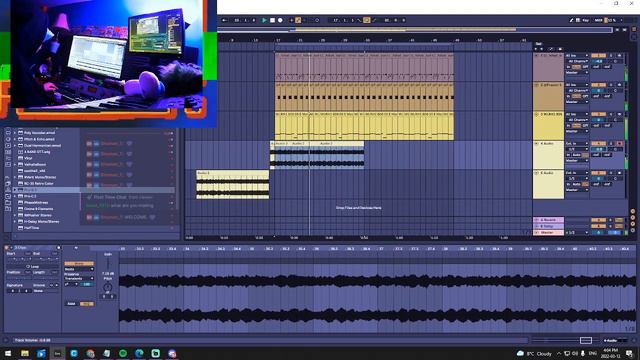This screenshot has width=640, height=360.
Task: Click the third round section toggle in the mixer corner
Action: pos(633,224)
